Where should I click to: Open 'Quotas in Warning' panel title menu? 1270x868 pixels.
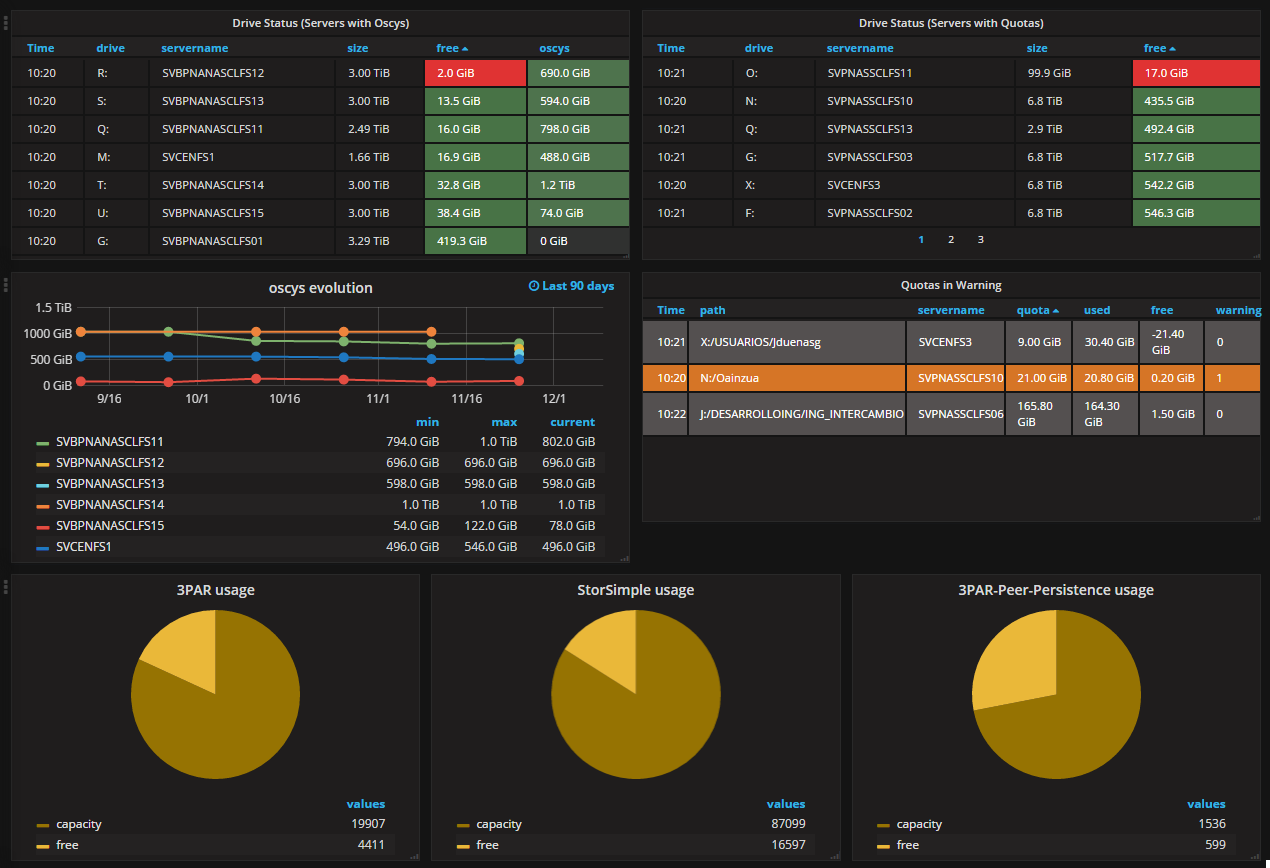pyautogui.click(x=951, y=285)
